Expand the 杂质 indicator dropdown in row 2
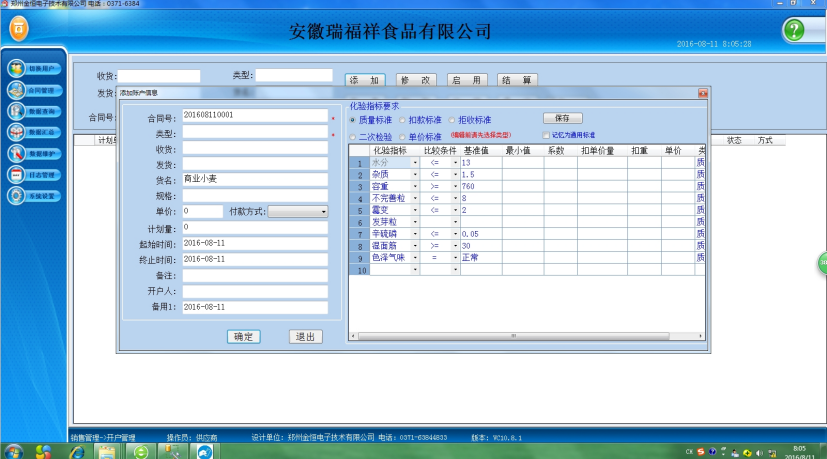Image resolution: width=827 pixels, height=459 pixels. 415,174
